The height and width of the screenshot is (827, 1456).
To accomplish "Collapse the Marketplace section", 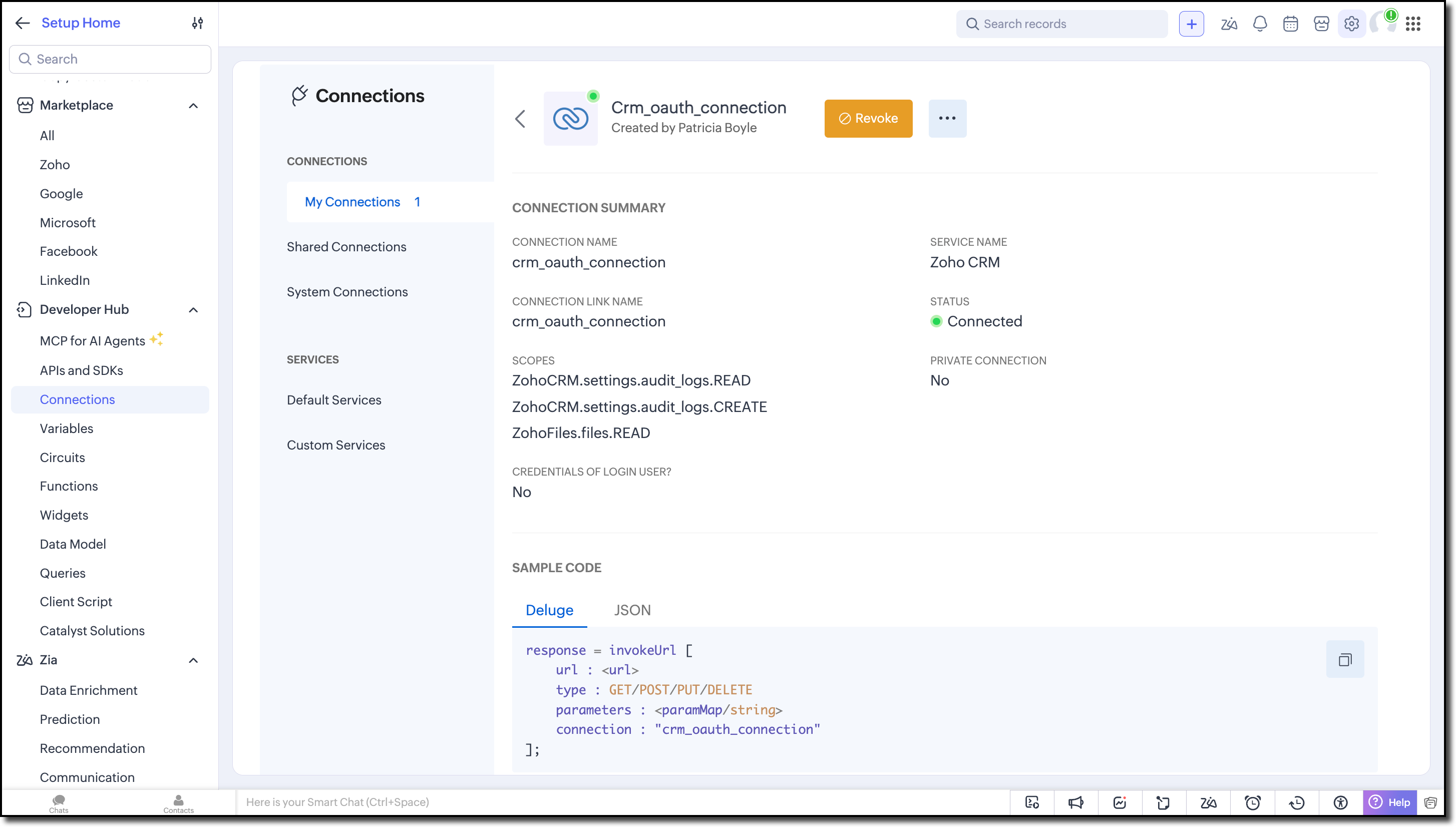I will pos(193,106).
